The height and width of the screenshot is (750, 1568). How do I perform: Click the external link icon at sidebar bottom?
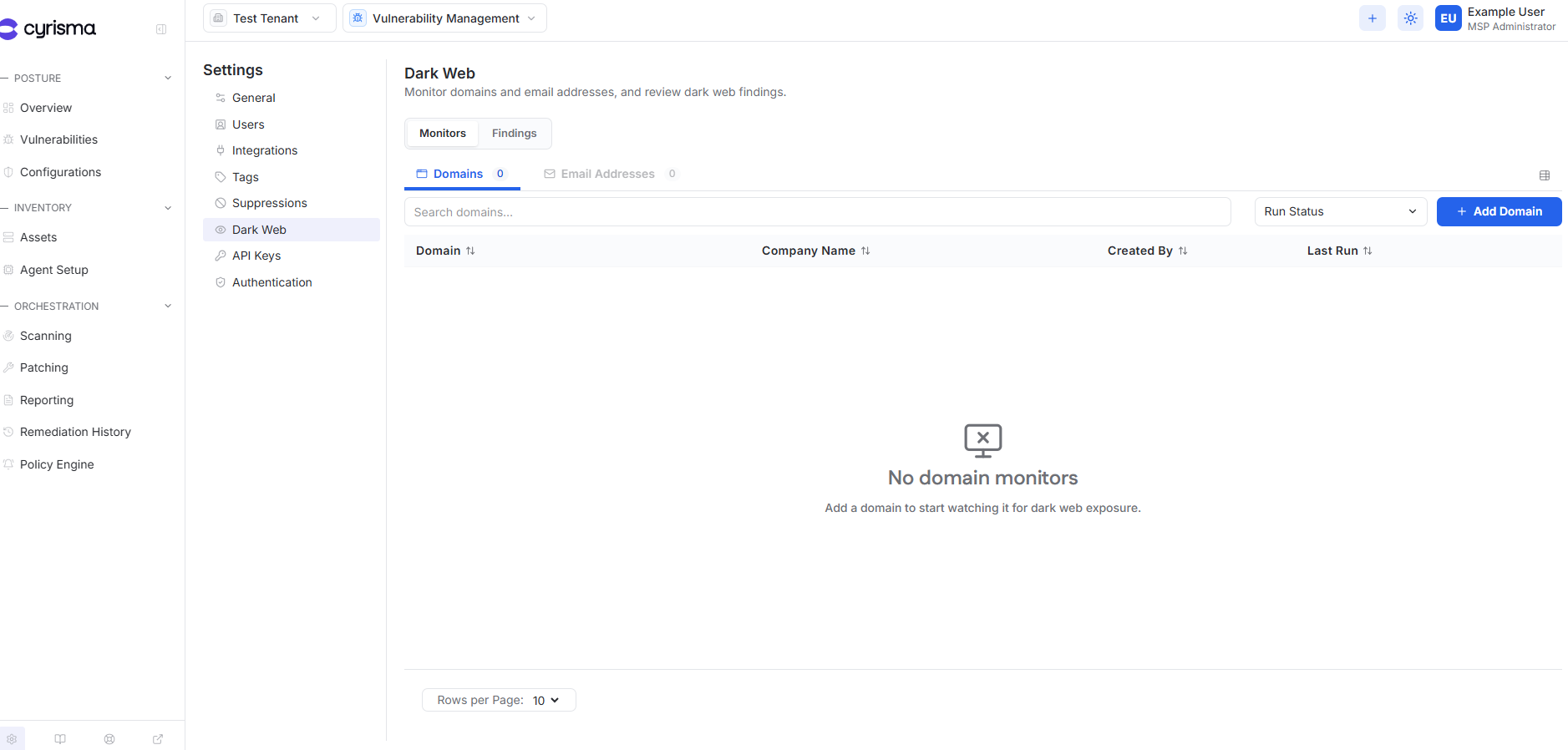[158, 739]
